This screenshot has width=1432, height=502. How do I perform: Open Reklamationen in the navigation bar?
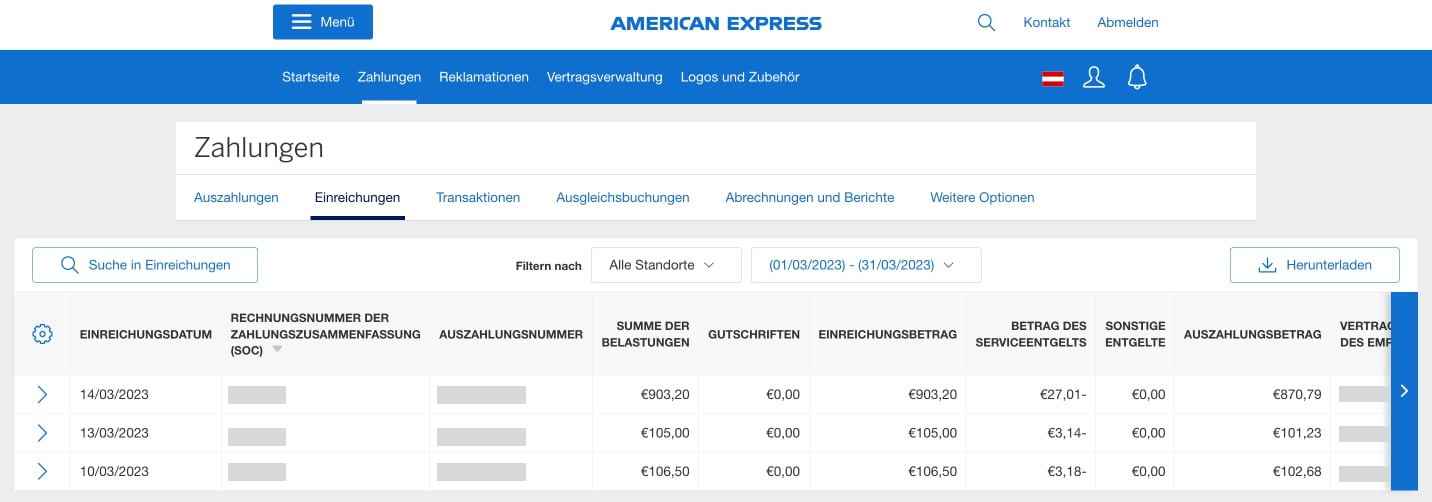(x=484, y=77)
